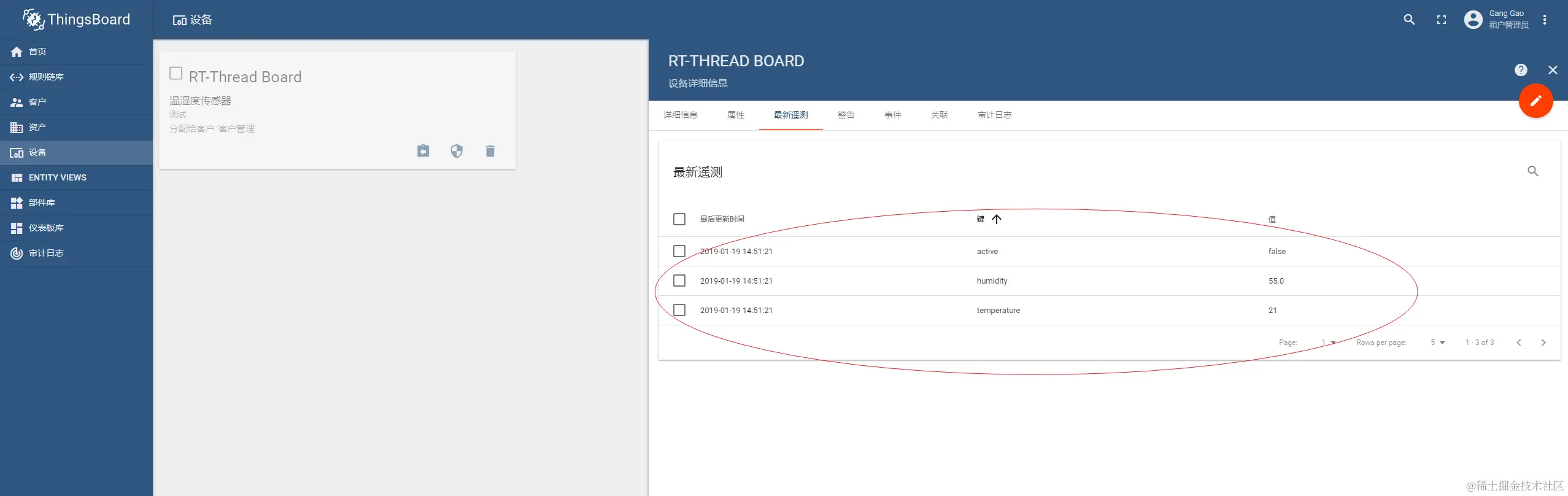Image resolution: width=1568 pixels, height=496 pixels.
Task: Go to previous page arrow
Action: pos(1519,343)
